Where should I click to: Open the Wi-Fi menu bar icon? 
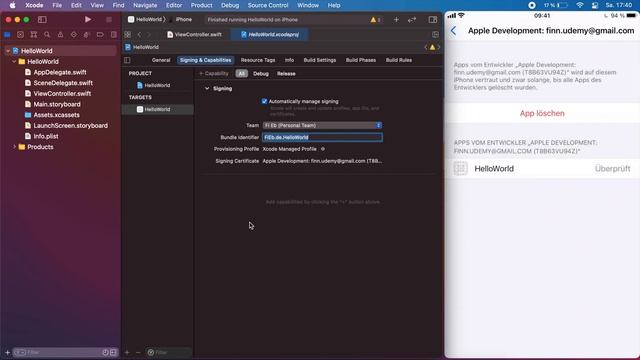tap(580, 5)
